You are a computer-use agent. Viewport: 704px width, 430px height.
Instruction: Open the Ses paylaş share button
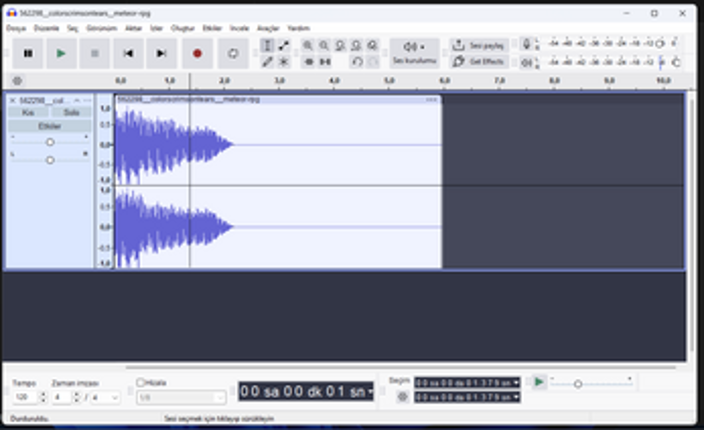click(478, 46)
